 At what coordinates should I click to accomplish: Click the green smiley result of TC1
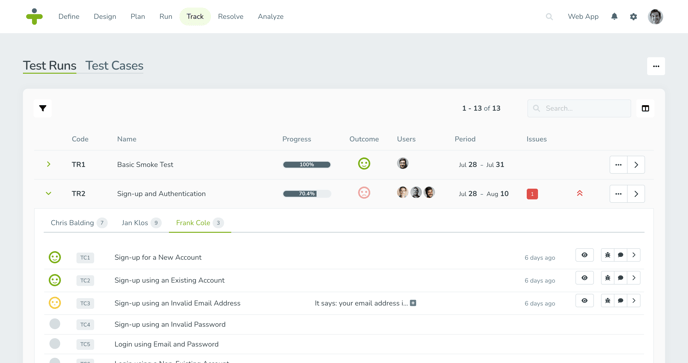point(55,257)
